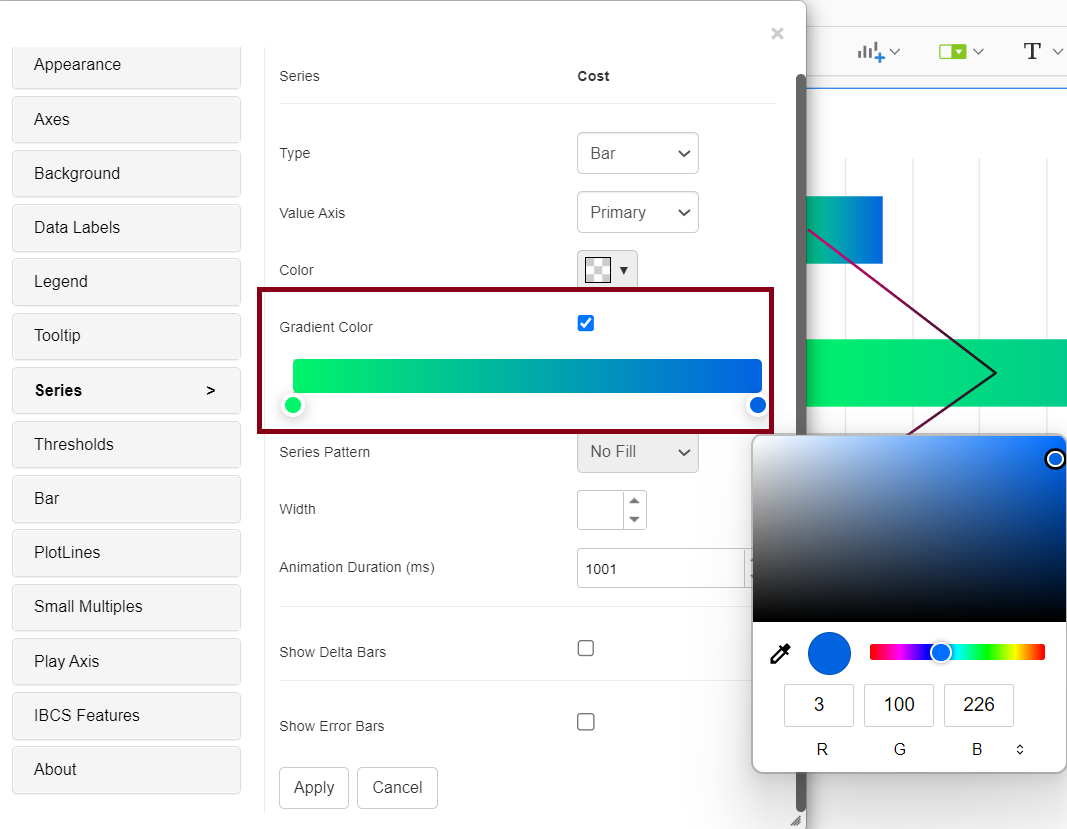This screenshot has height=829, width=1067.
Task: Click the Cancel button
Action: (x=397, y=788)
